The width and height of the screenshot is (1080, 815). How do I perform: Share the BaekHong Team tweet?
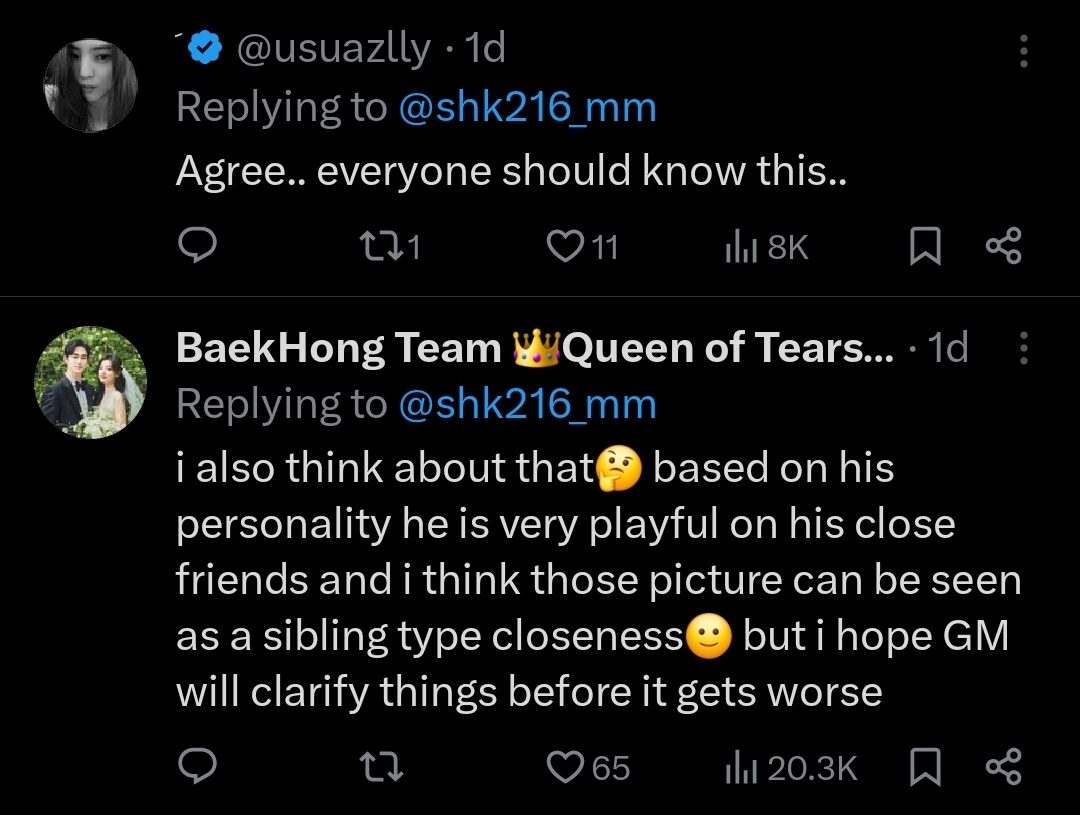1003,767
